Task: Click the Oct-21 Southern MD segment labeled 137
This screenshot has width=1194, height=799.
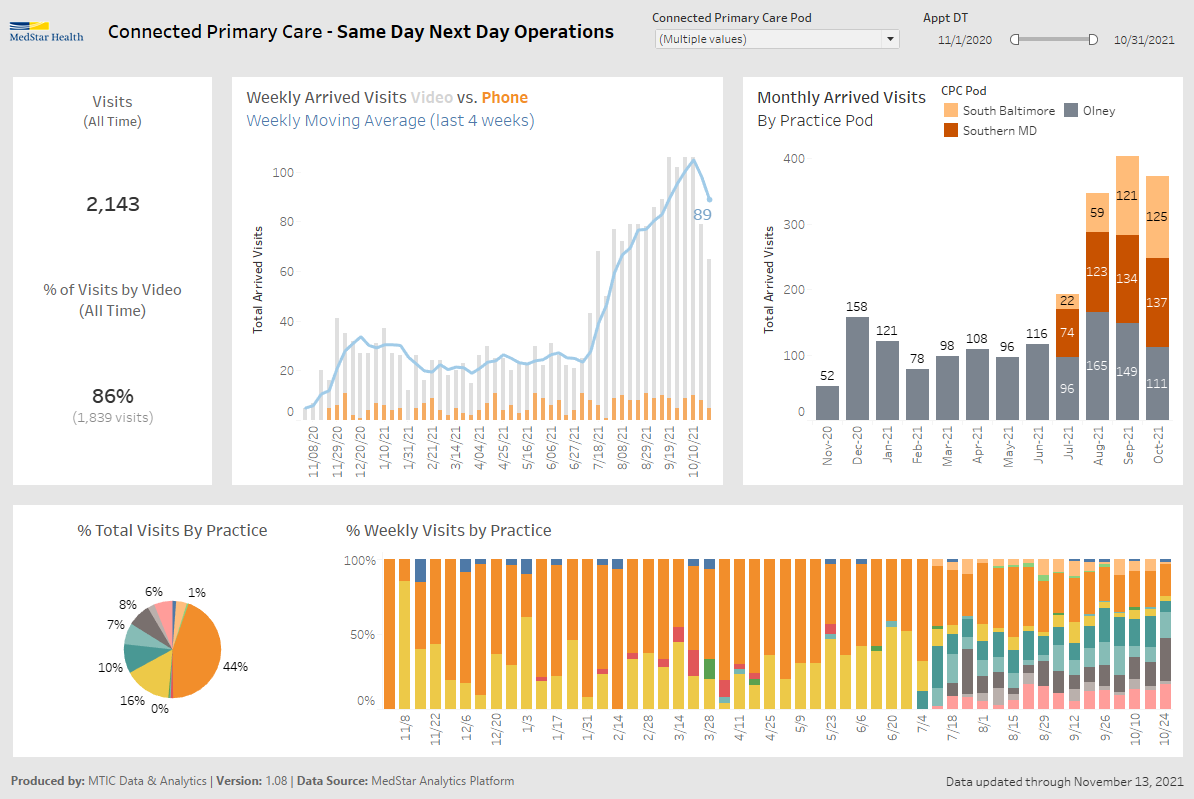Action: [1157, 302]
